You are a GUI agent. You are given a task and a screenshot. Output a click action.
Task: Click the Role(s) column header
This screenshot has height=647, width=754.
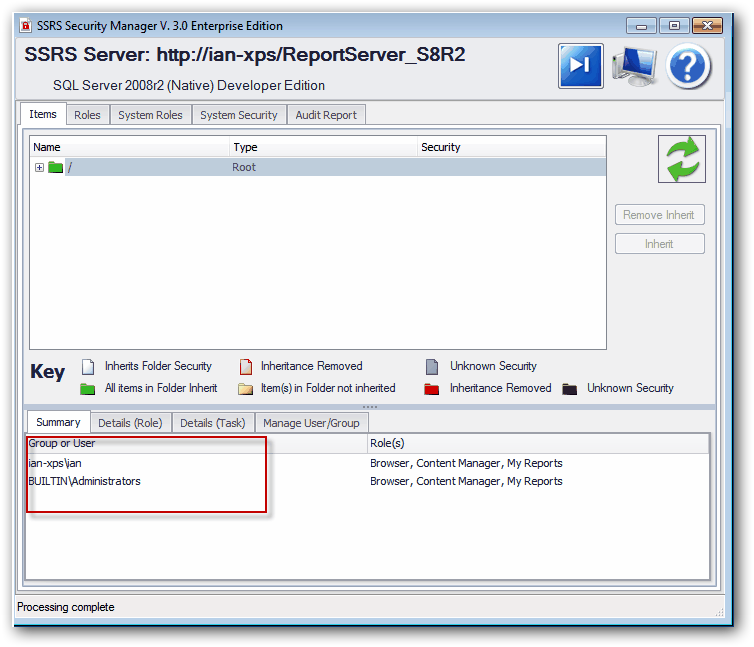pos(538,444)
